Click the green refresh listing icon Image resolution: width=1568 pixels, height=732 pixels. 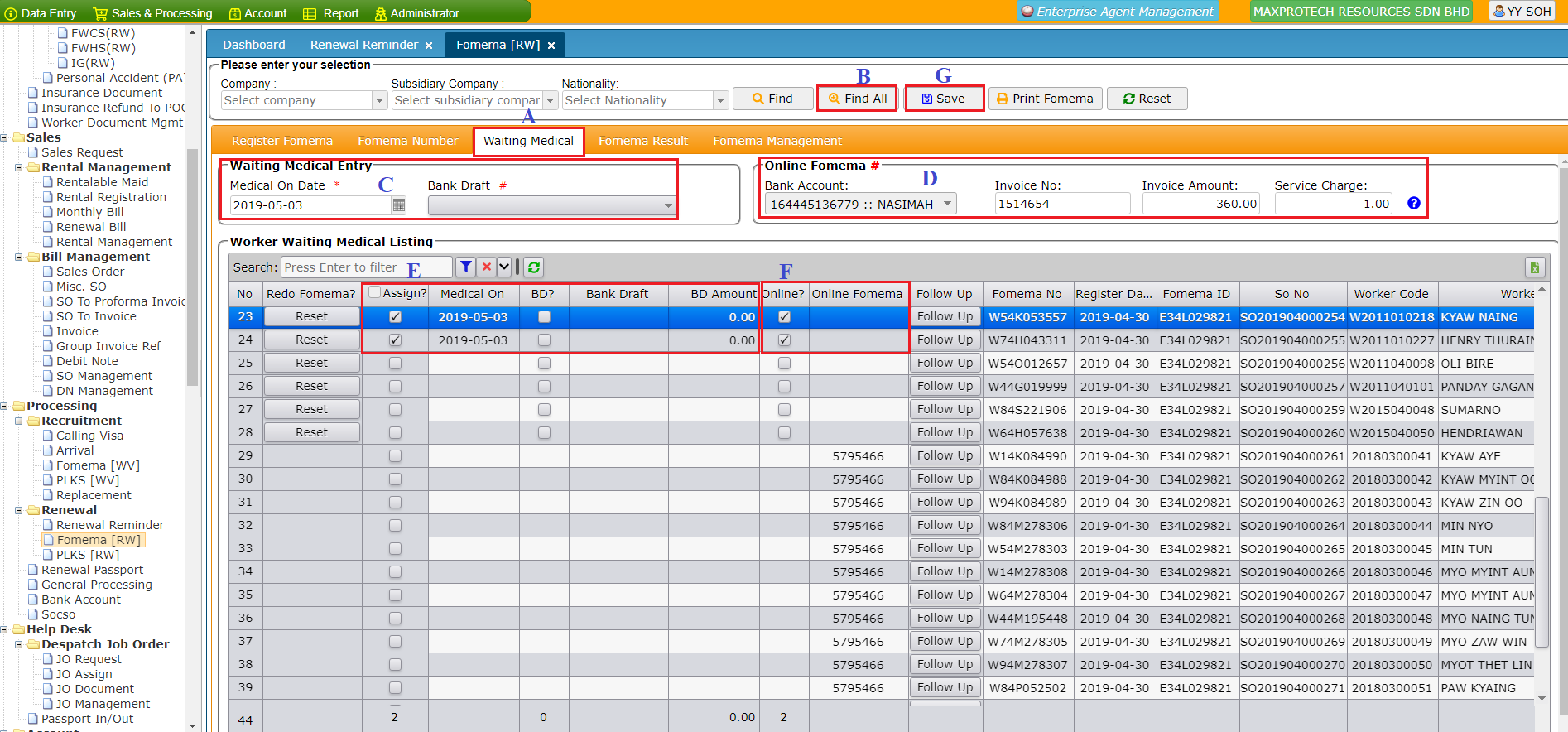534,267
